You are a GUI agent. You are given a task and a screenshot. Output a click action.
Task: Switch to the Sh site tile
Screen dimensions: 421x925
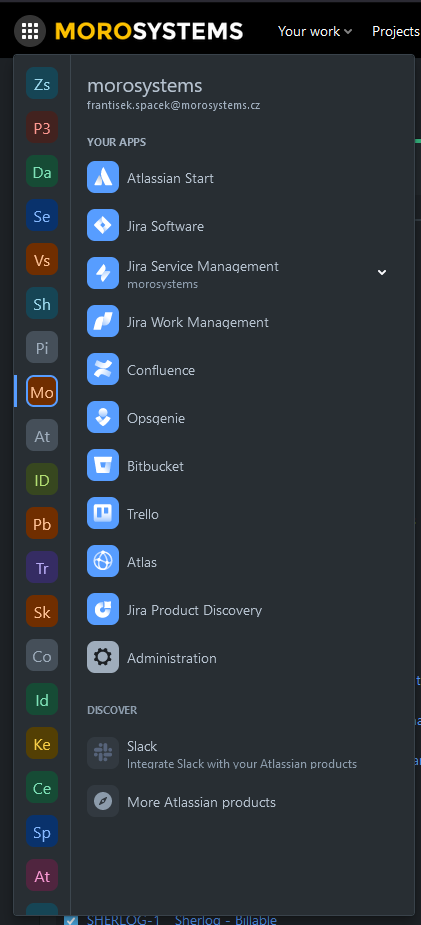pos(42,304)
